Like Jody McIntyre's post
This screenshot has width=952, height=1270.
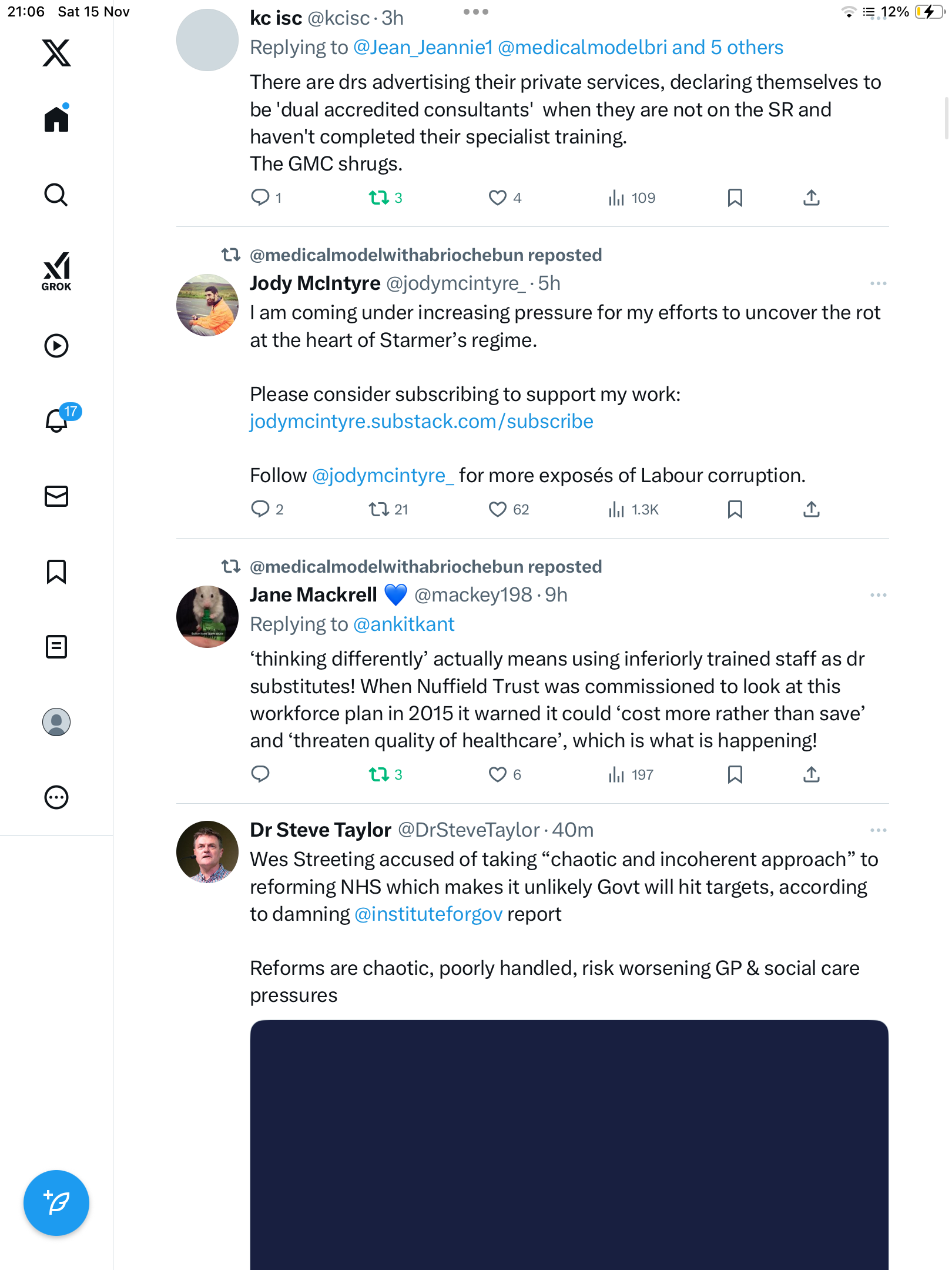[x=498, y=509]
